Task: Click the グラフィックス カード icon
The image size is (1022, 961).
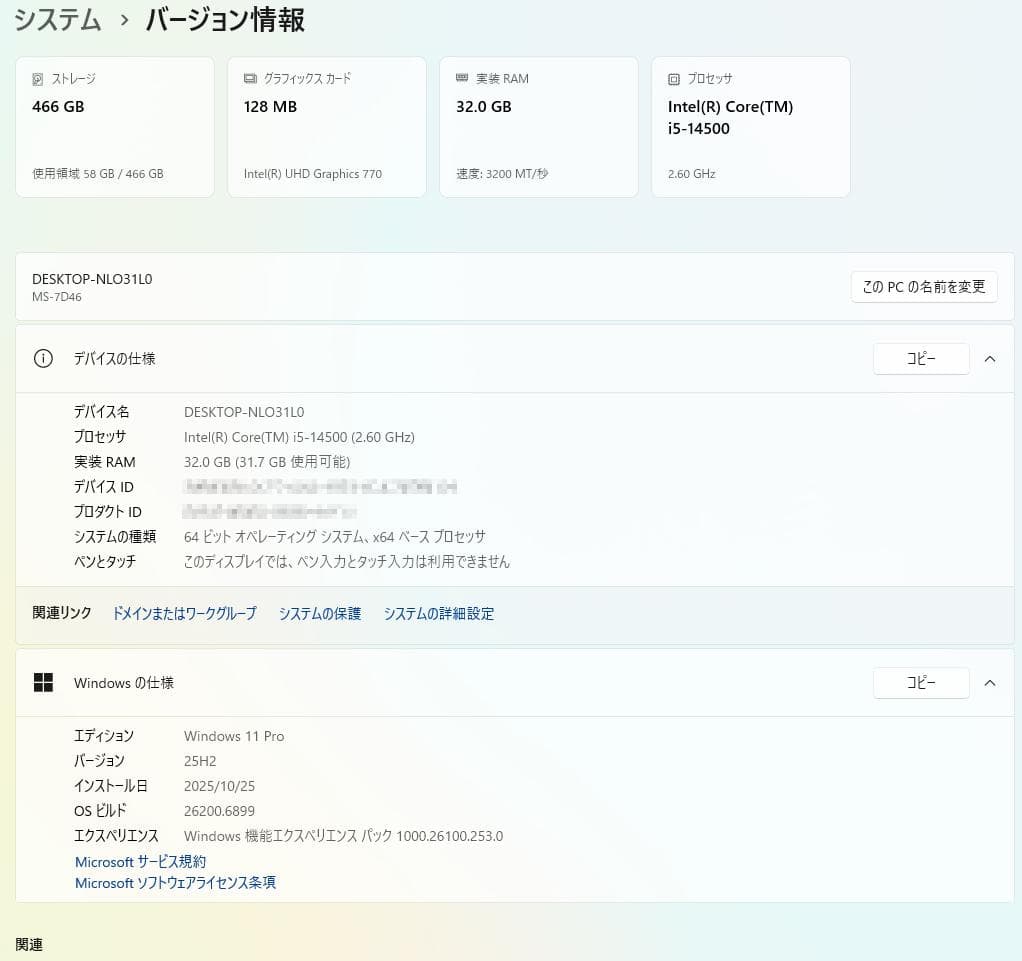Action: pos(249,78)
